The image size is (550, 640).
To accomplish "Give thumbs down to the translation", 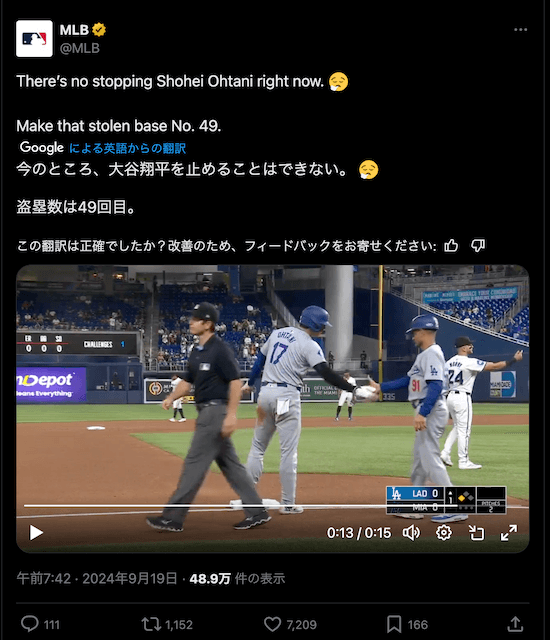I will 478,245.
